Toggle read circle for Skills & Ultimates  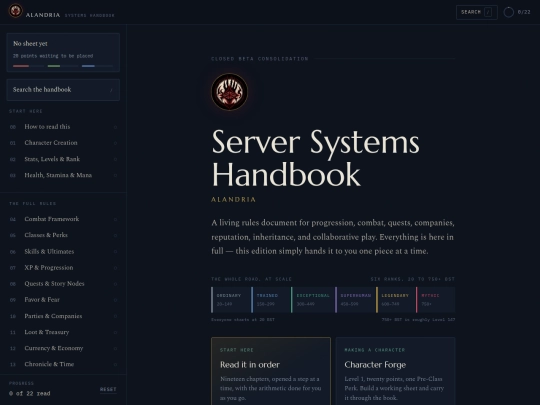[x=115, y=252]
